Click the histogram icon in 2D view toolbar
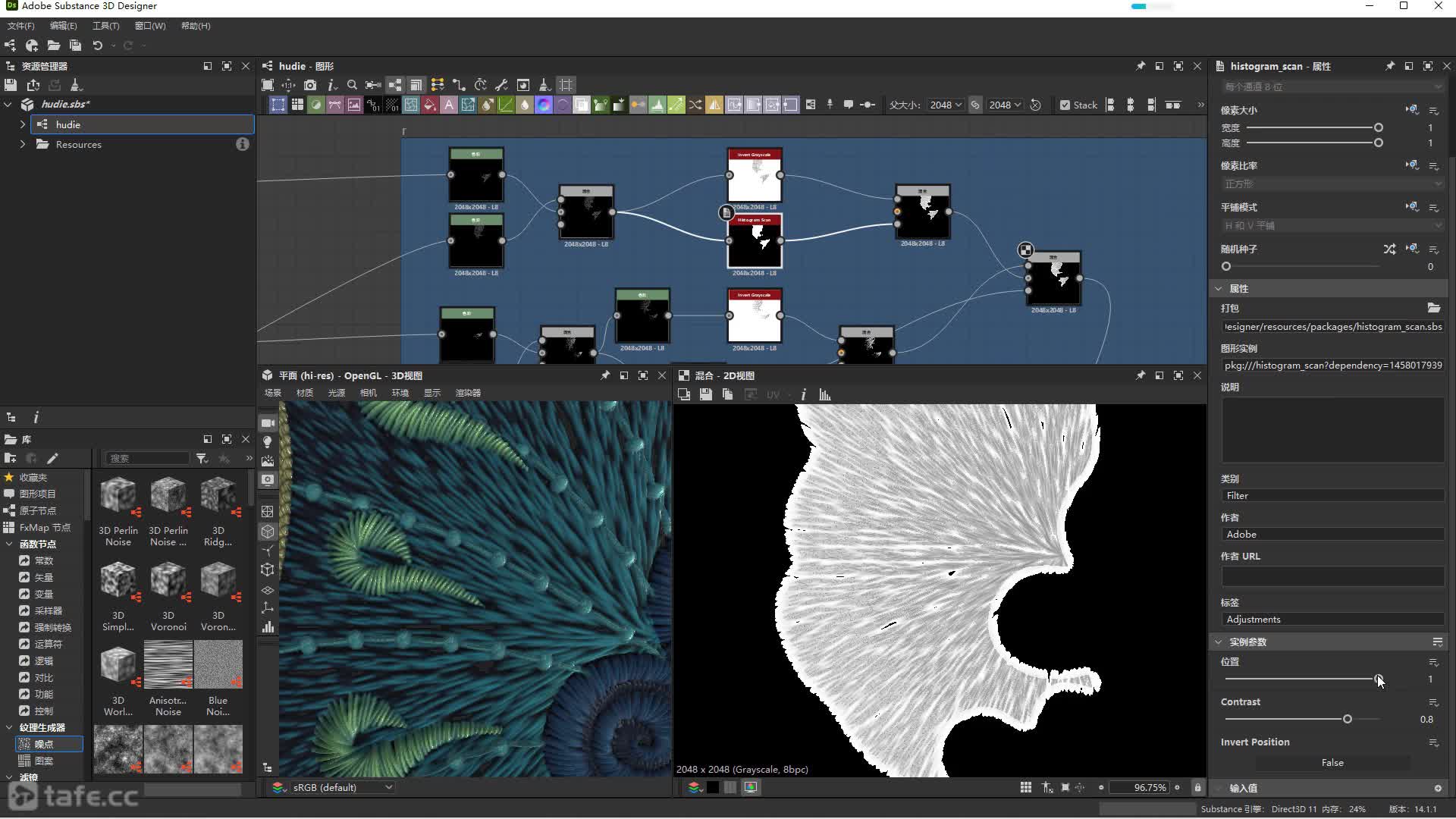1456x819 pixels. 825,394
